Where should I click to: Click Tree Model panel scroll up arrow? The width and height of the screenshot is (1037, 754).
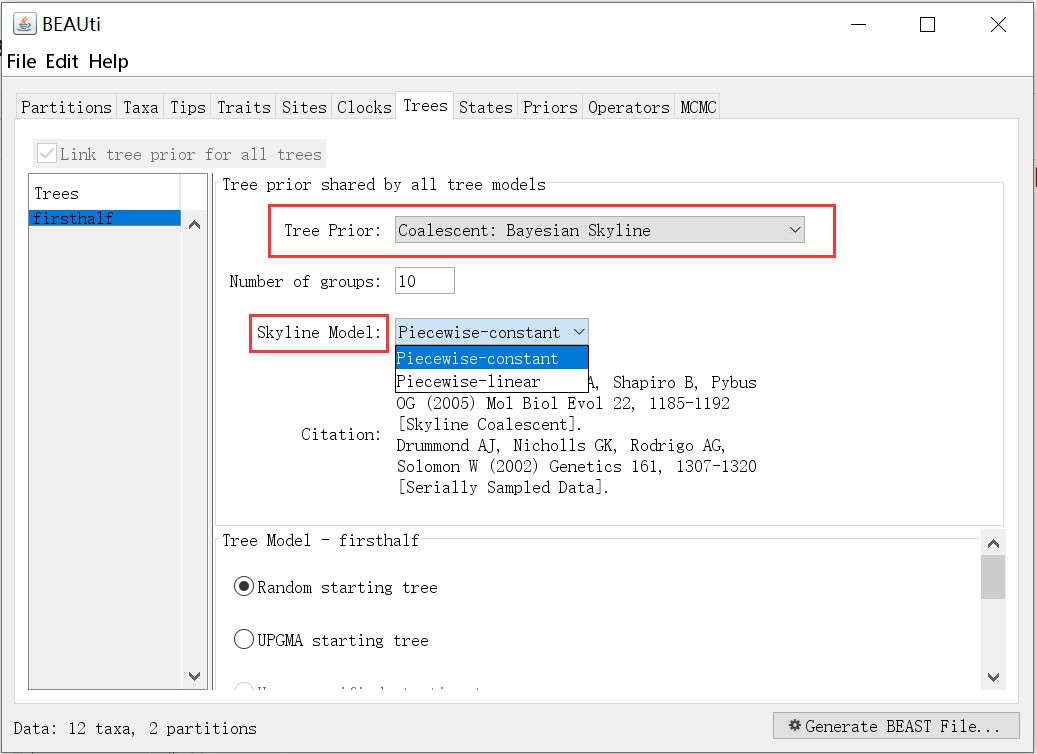(993, 544)
